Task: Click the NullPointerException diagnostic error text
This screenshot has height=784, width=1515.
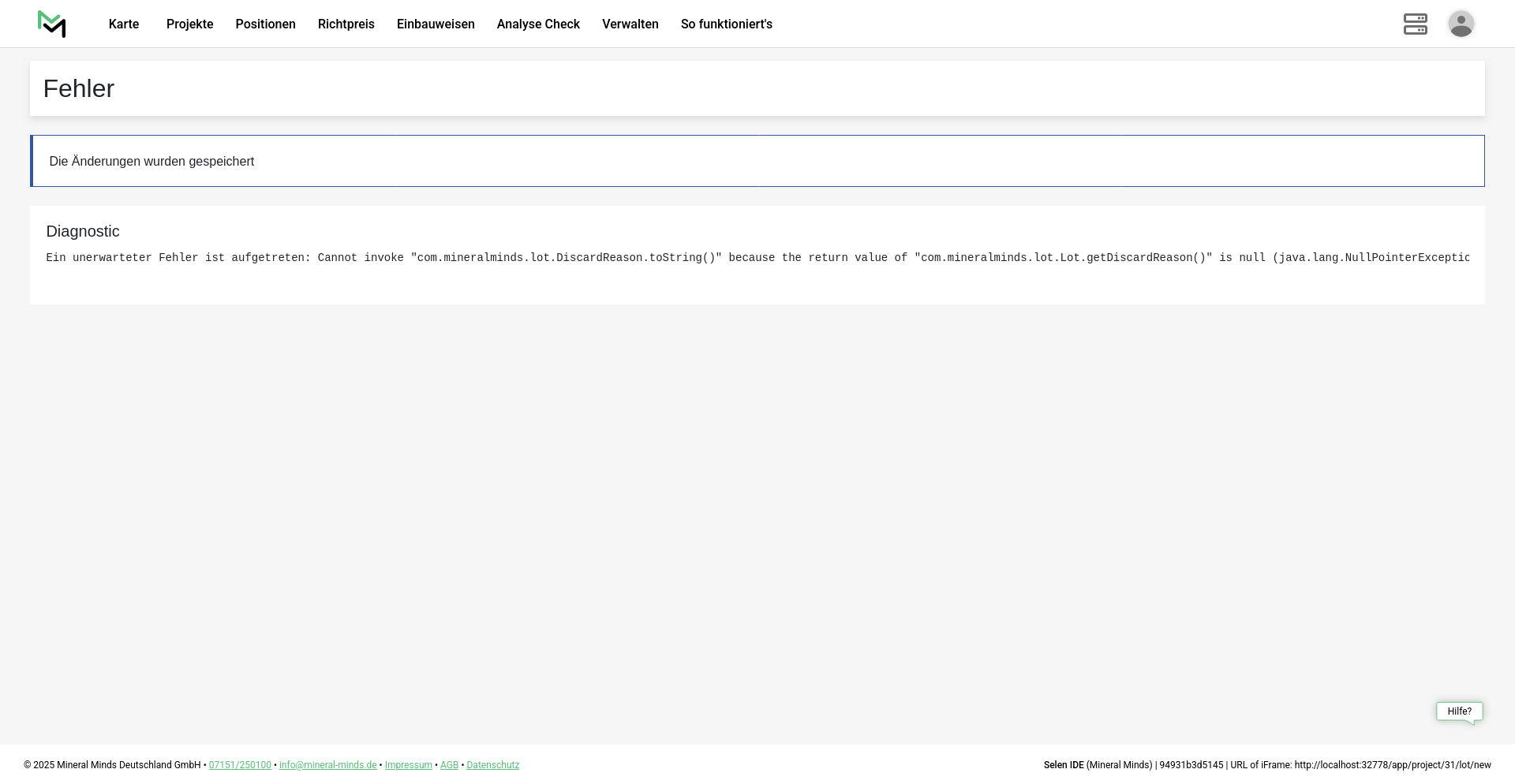Action: 757,258
